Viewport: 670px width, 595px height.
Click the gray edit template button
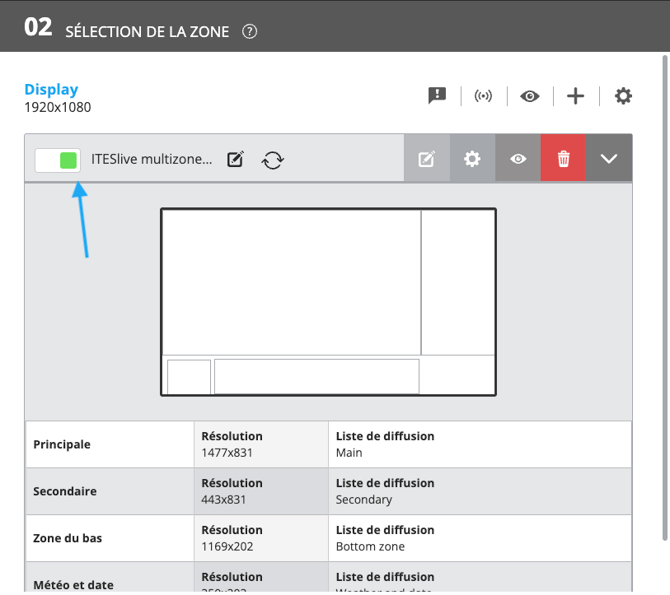point(426,158)
